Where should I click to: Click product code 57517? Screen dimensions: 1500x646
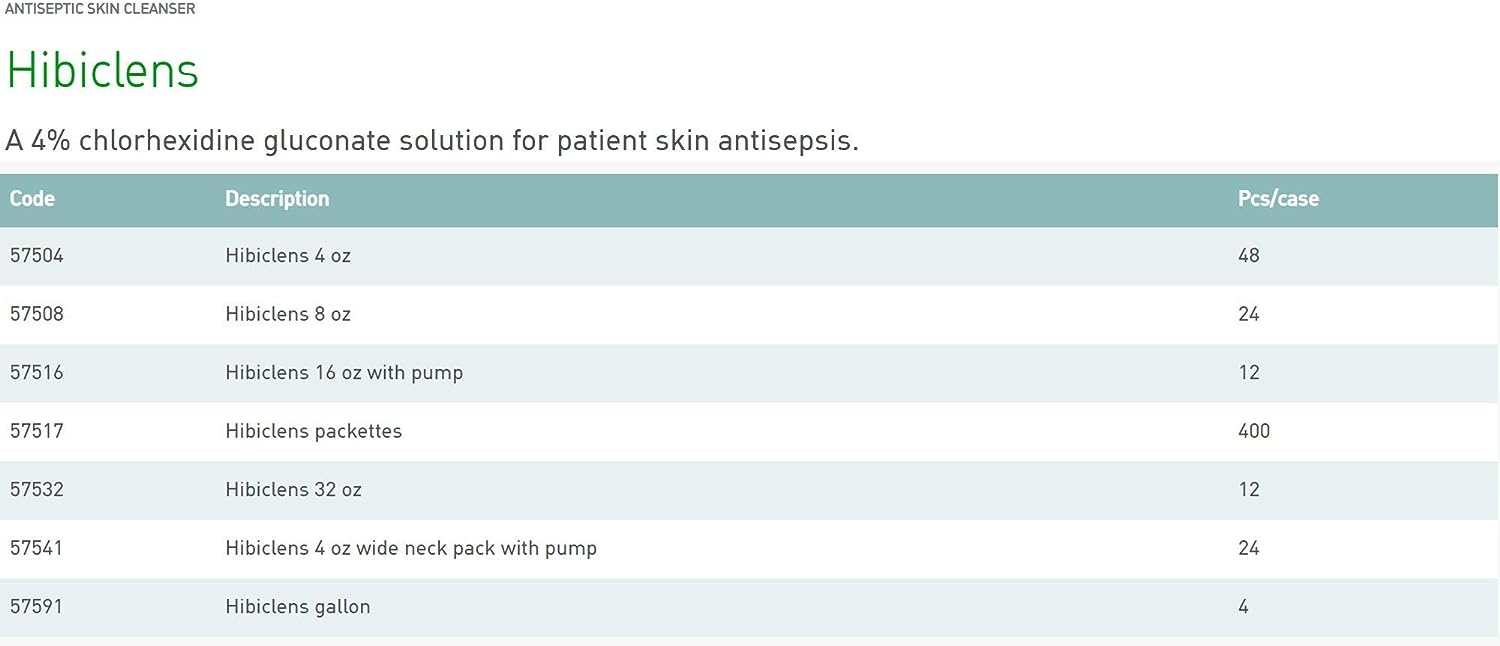37,431
